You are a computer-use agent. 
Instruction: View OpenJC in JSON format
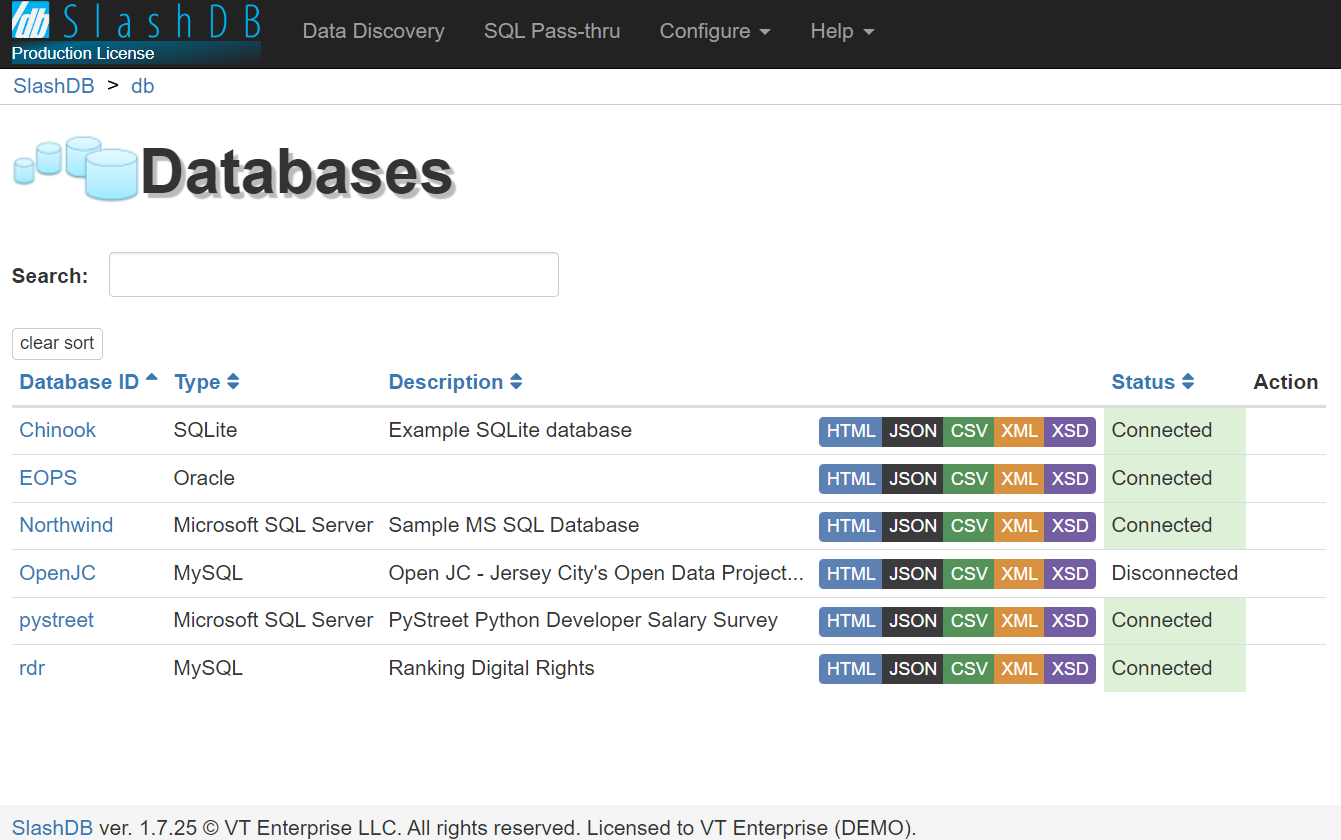coord(913,574)
